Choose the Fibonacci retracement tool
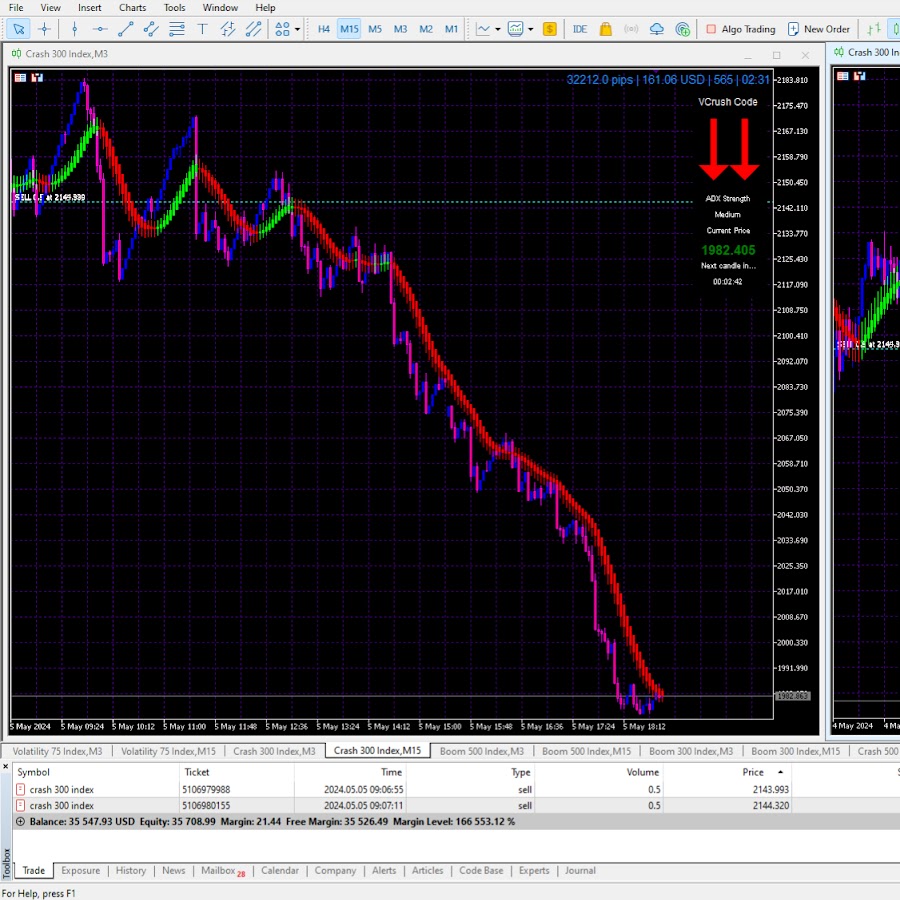Image resolution: width=900 pixels, height=900 pixels. pos(178,29)
